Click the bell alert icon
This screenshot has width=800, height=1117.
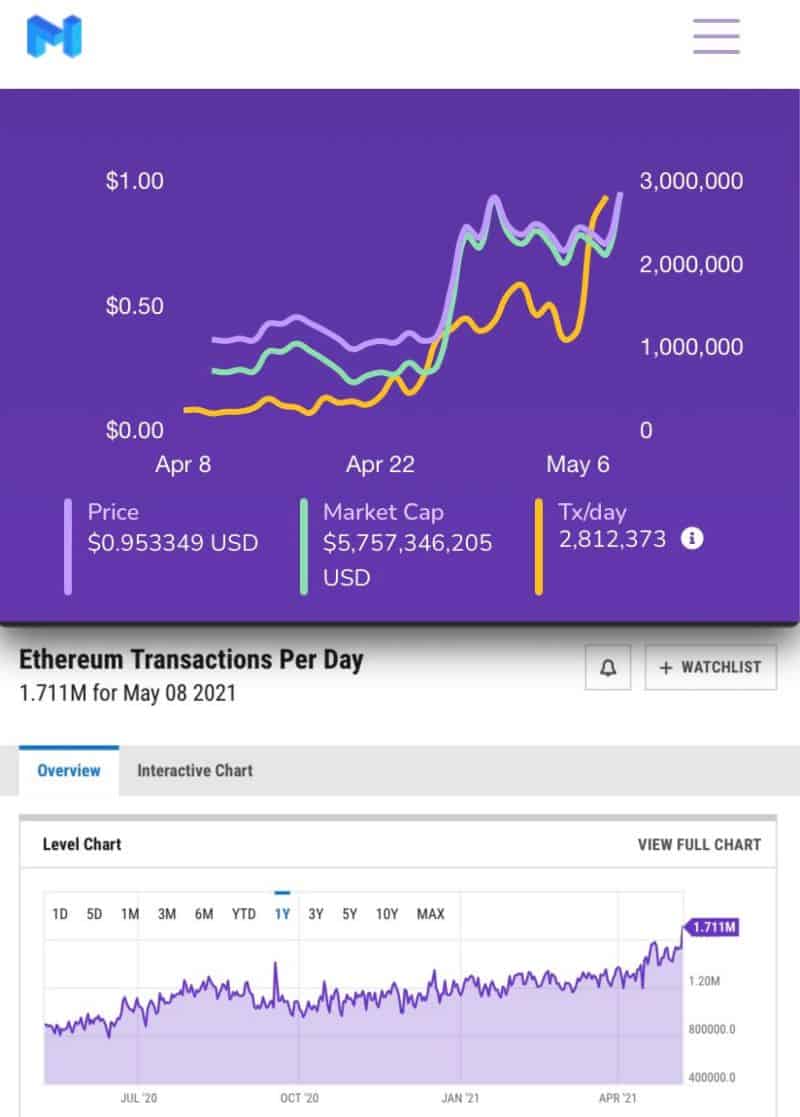[x=608, y=668]
